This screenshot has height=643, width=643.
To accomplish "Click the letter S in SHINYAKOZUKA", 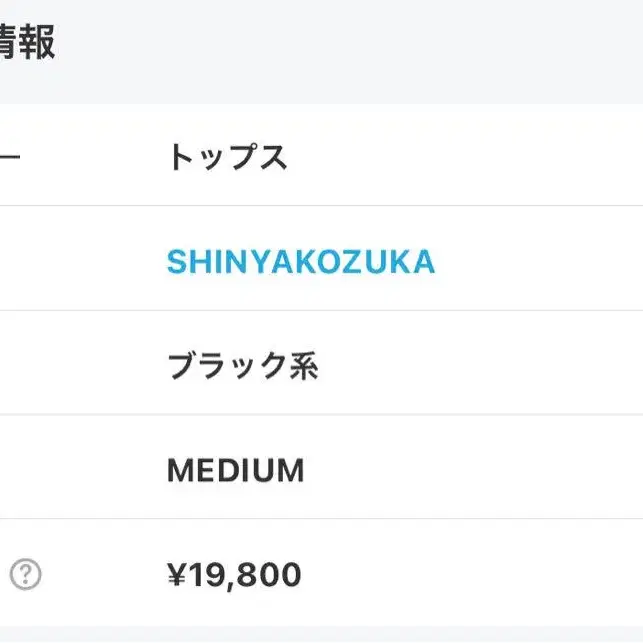I will pyautogui.click(x=177, y=262).
